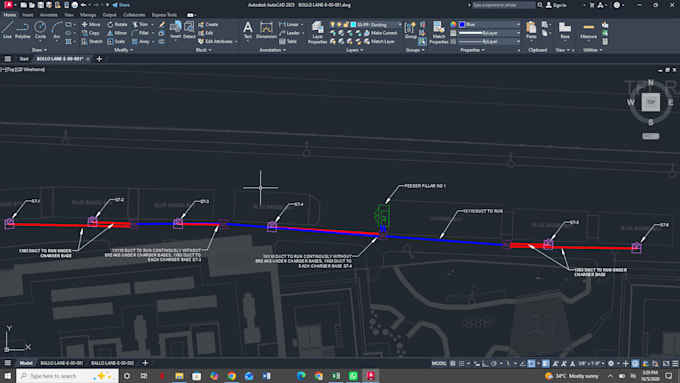This screenshot has width=680, height=383.
Task: Toggle snap mode in status bar
Action: (461, 363)
